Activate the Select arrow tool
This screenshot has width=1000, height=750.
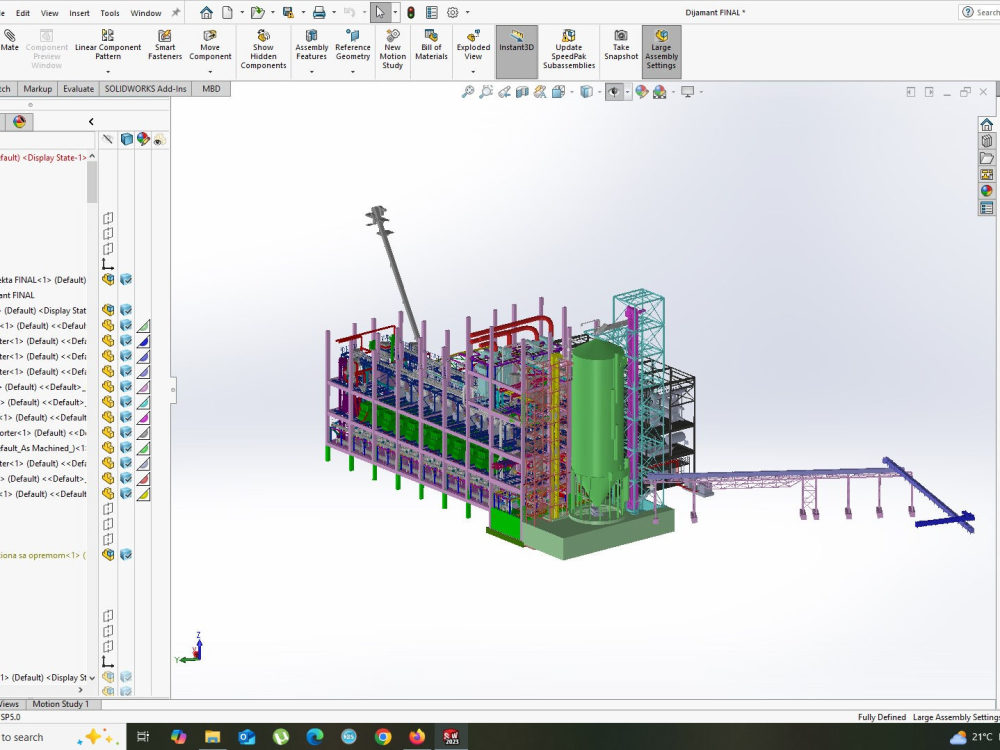(x=380, y=12)
